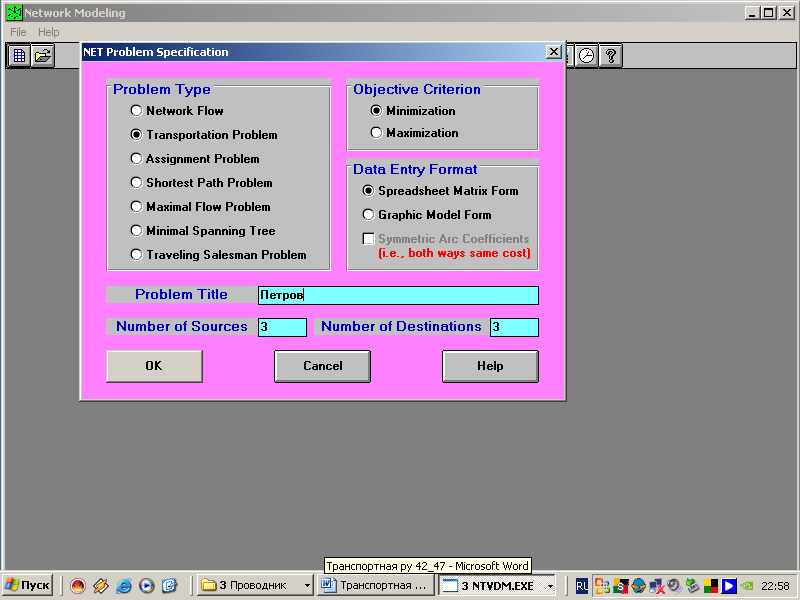Select Maximal Flow Problem

(x=201, y=207)
